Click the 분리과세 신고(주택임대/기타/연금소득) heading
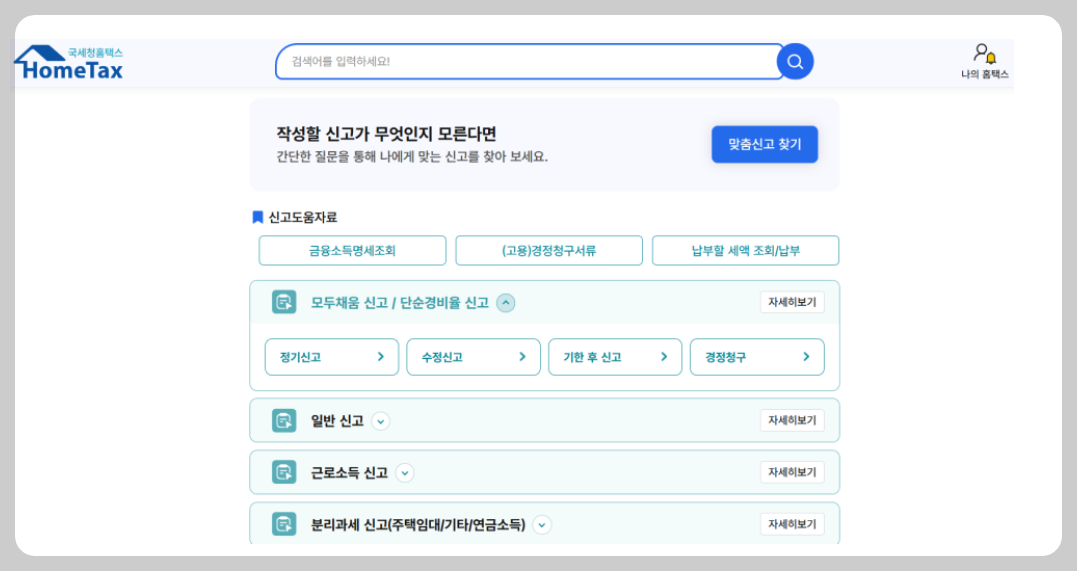 click(418, 525)
